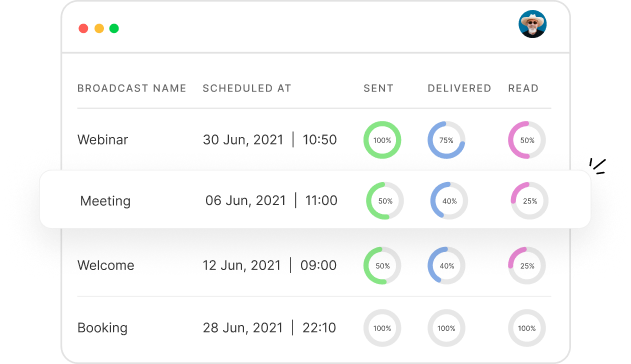The width and height of the screenshot is (631, 364).
Task: Sort by Scheduled At column header
Action: tap(247, 88)
